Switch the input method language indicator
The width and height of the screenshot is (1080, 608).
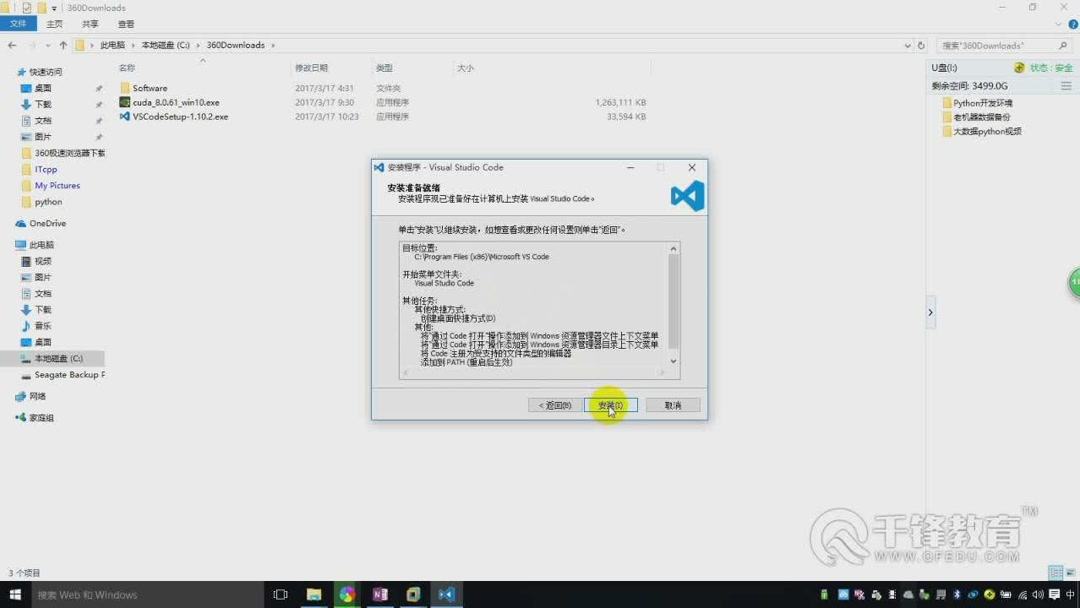pos(1070,594)
